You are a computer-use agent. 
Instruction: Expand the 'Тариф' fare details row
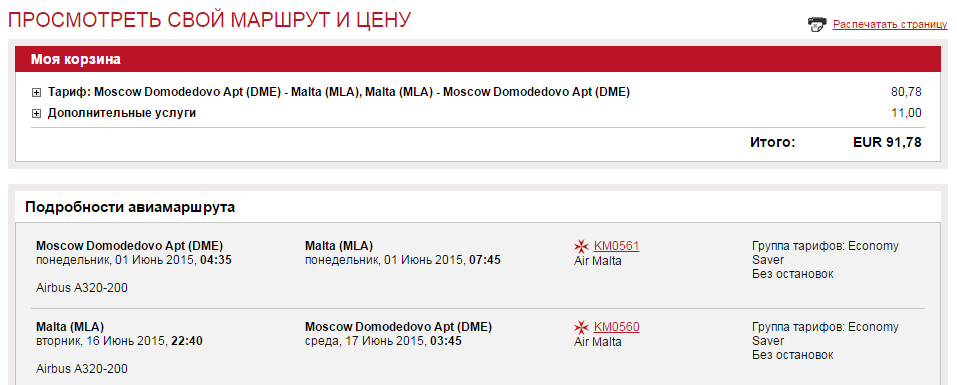36,93
